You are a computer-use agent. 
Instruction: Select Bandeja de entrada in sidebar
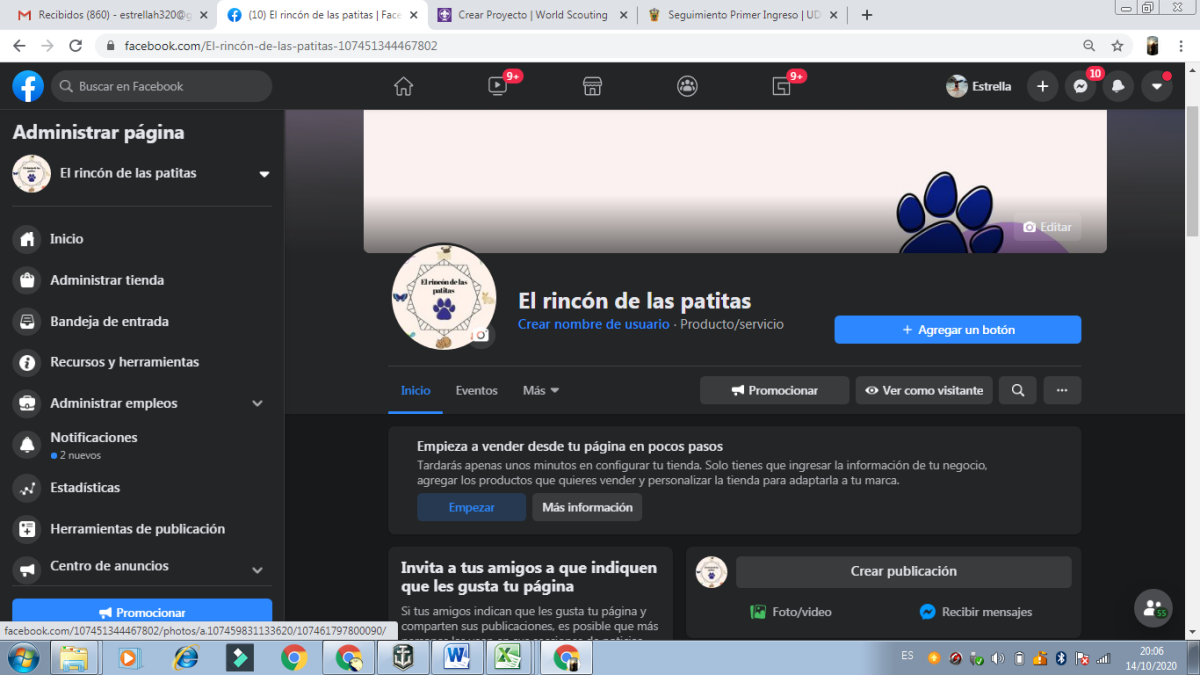[x=109, y=321]
